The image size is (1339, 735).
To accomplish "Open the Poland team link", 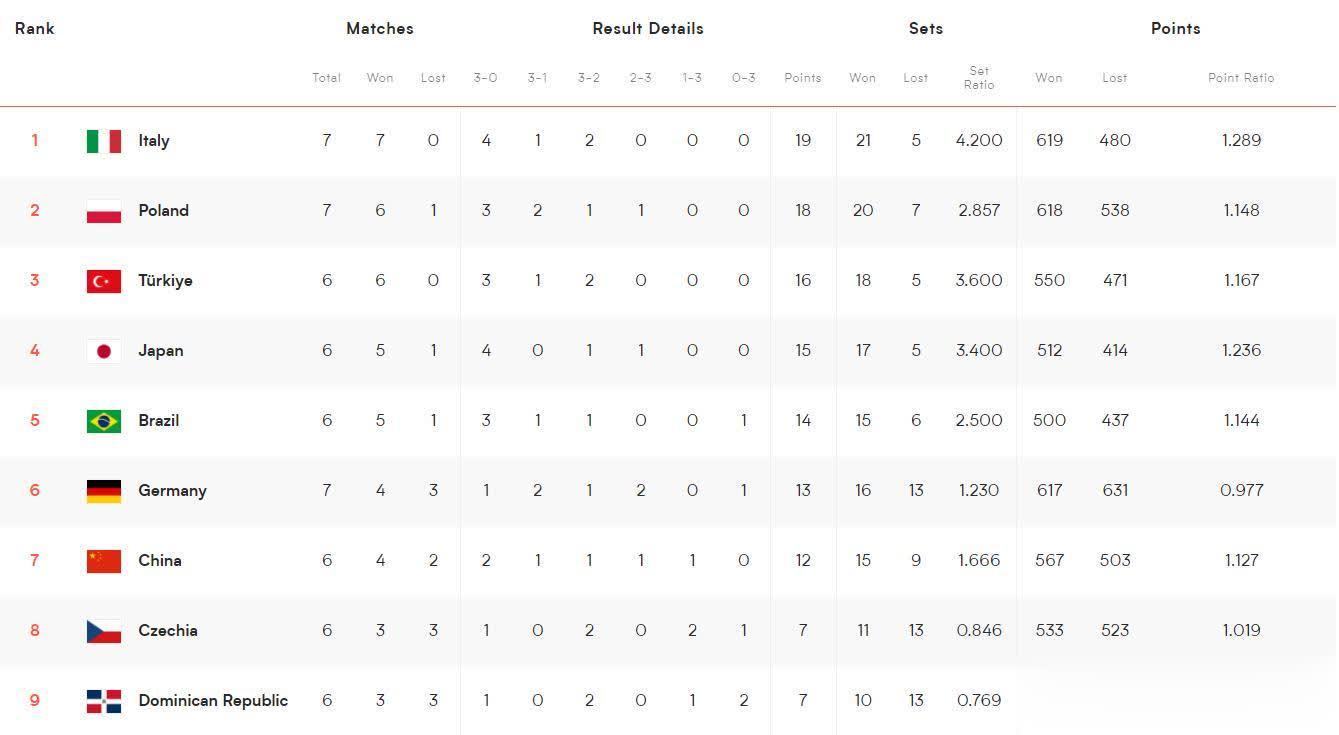I will click(x=164, y=211).
